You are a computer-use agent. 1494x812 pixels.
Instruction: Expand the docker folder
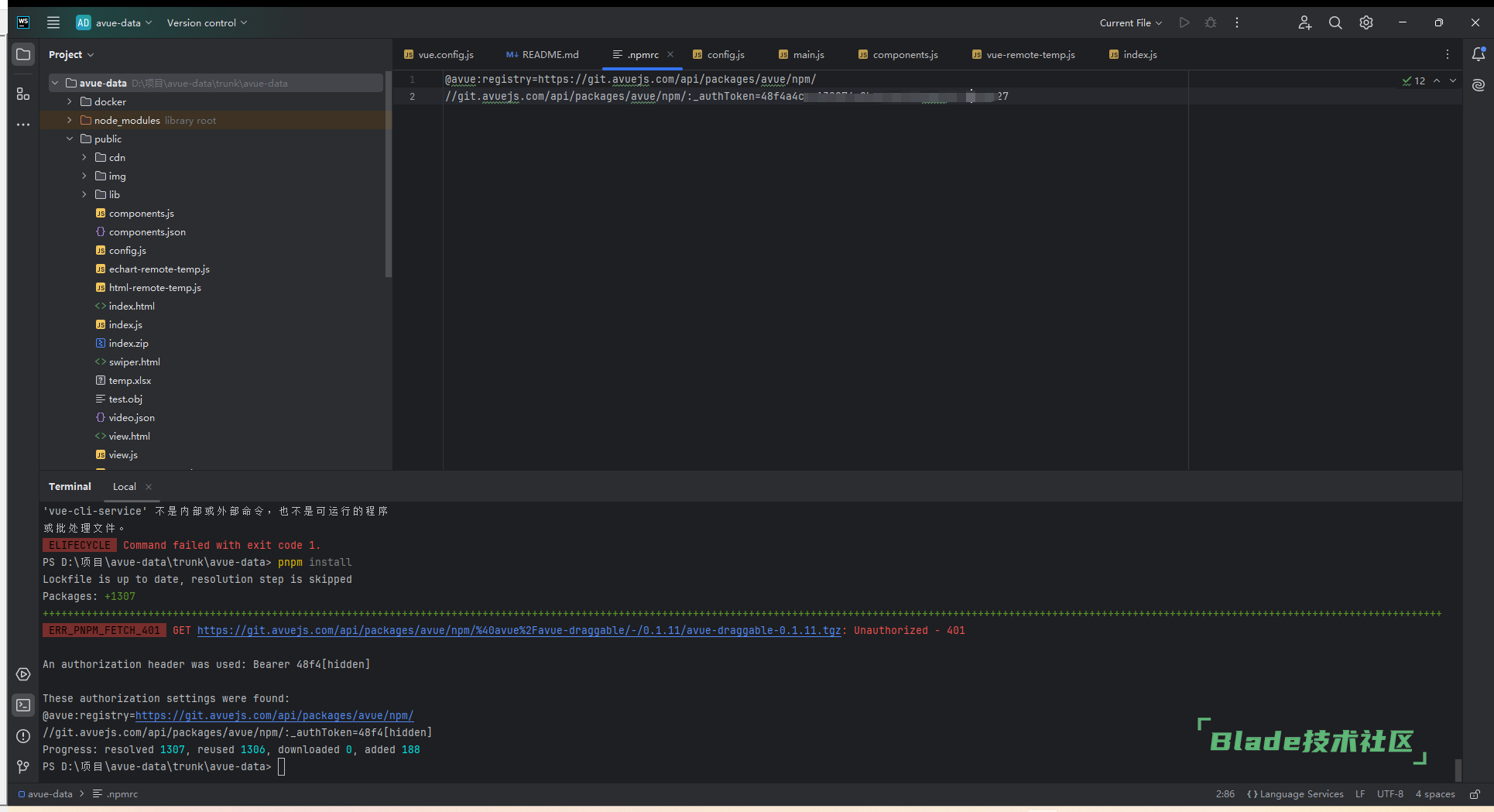[x=70, y=101]
